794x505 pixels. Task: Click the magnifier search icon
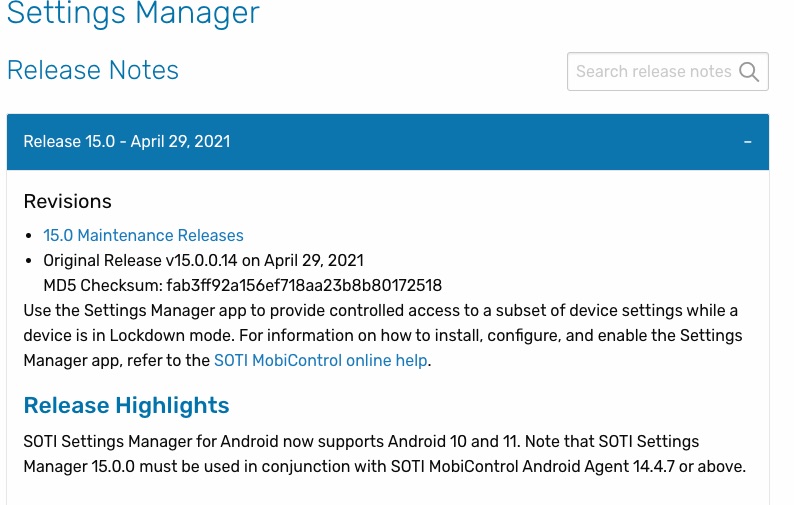[x=749, y=72]
